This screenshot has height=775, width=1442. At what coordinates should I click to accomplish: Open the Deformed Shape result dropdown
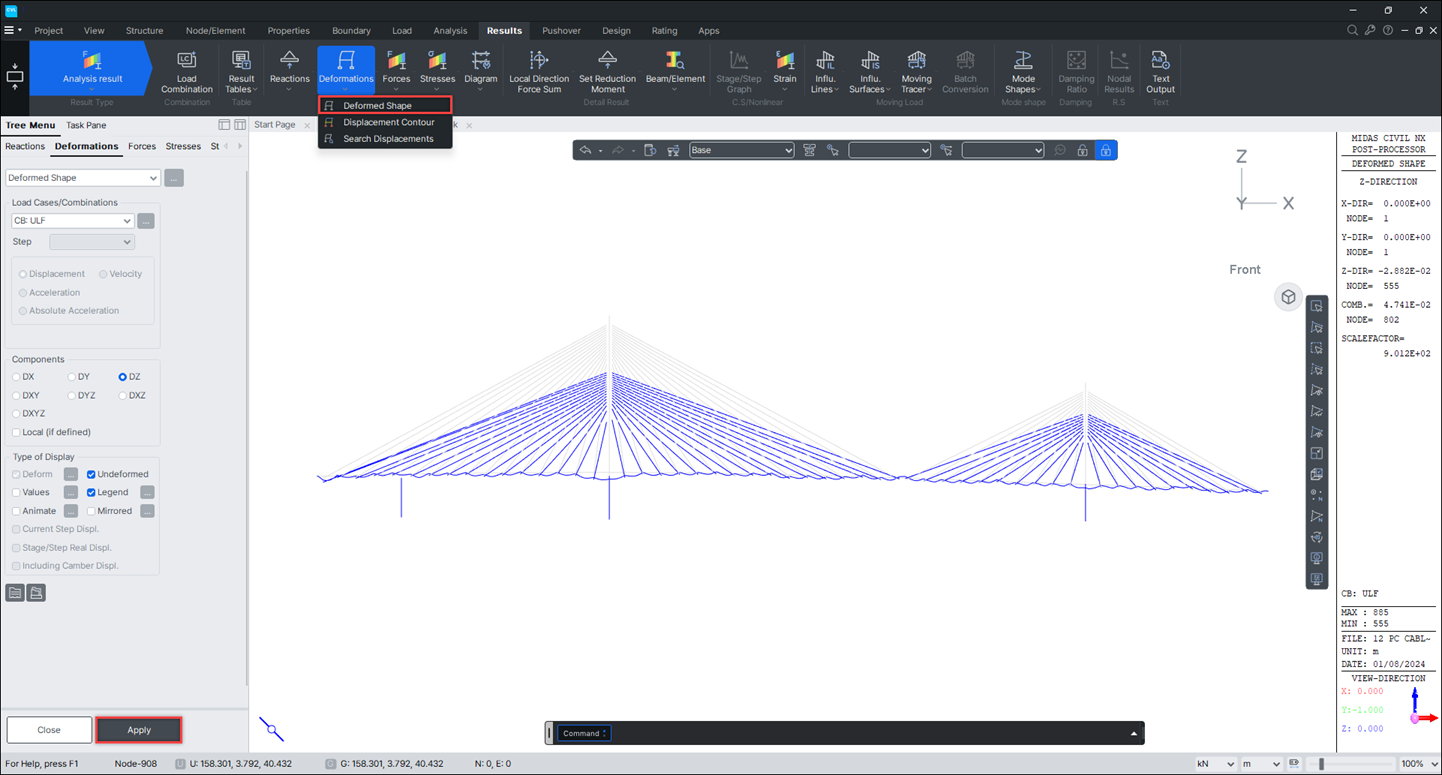tap(83, 178)
